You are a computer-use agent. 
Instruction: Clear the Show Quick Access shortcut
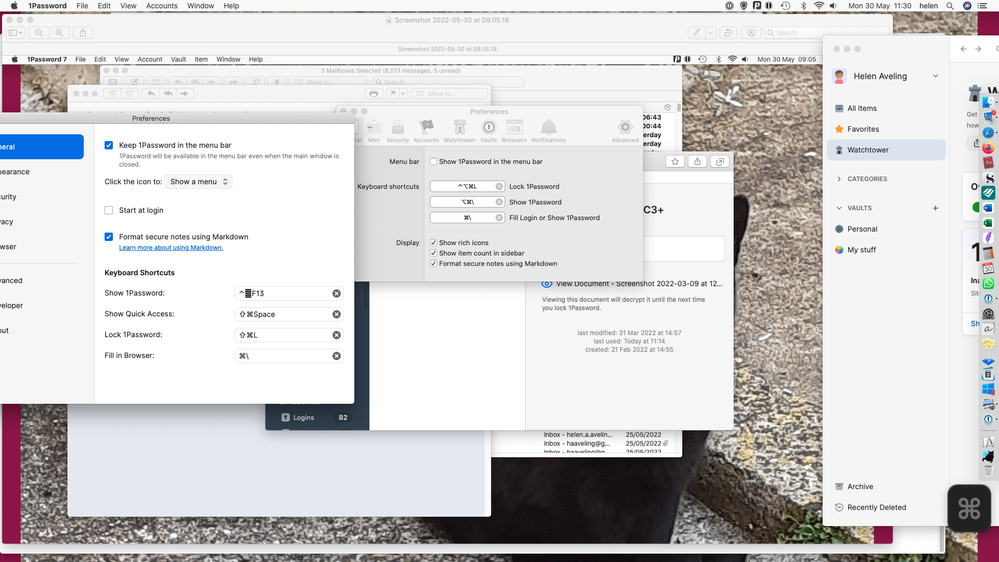click(336, 314)
